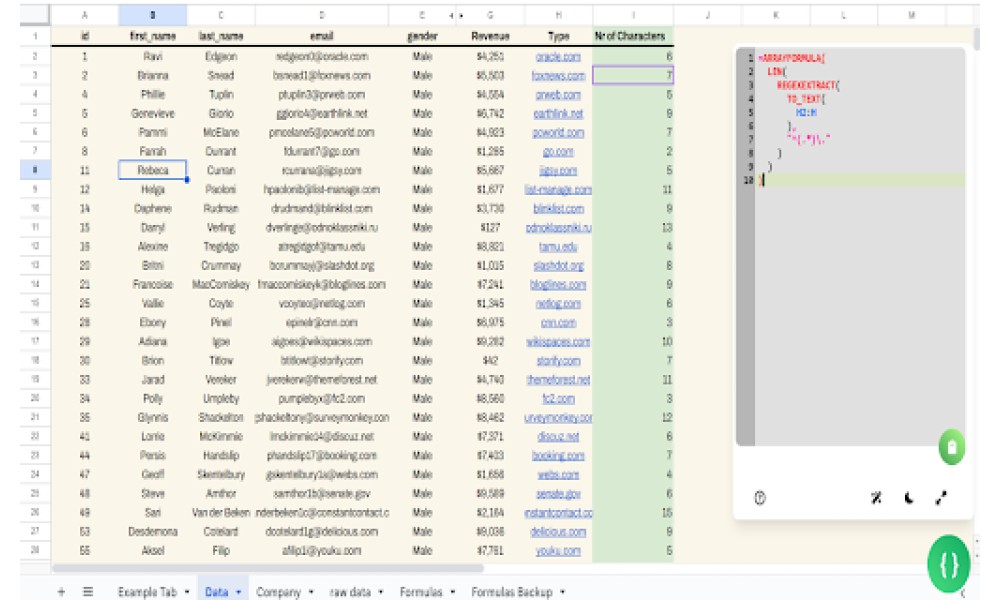Screen dimensions: 1000x600
Task: Switch to the raw data sheet tab
Action: (350, 592)
